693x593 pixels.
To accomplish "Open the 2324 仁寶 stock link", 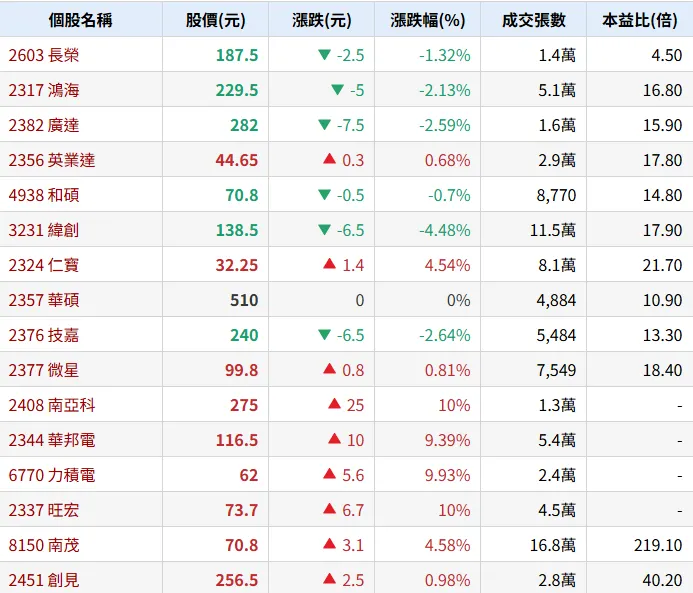I will (x=44, y=265).
